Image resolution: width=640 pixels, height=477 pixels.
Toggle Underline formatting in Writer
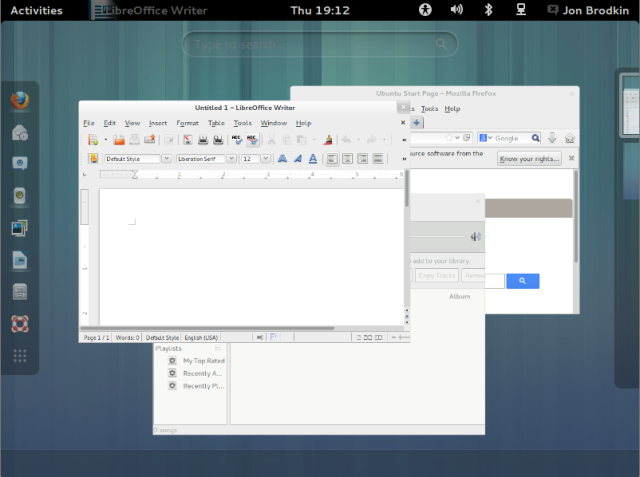coord(313,158)
